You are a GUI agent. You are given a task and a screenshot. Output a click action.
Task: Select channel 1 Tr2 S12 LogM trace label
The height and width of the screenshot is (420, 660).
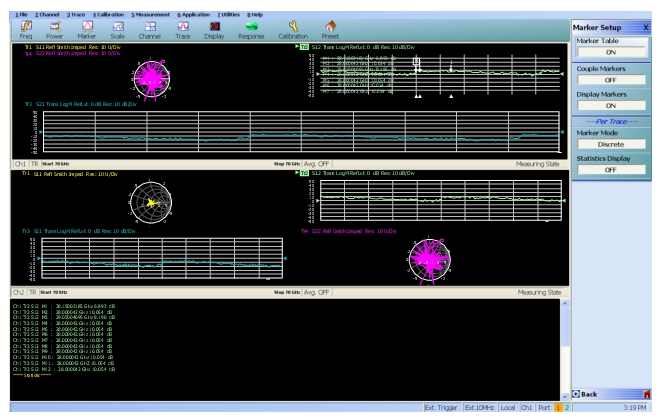(357, 47)
